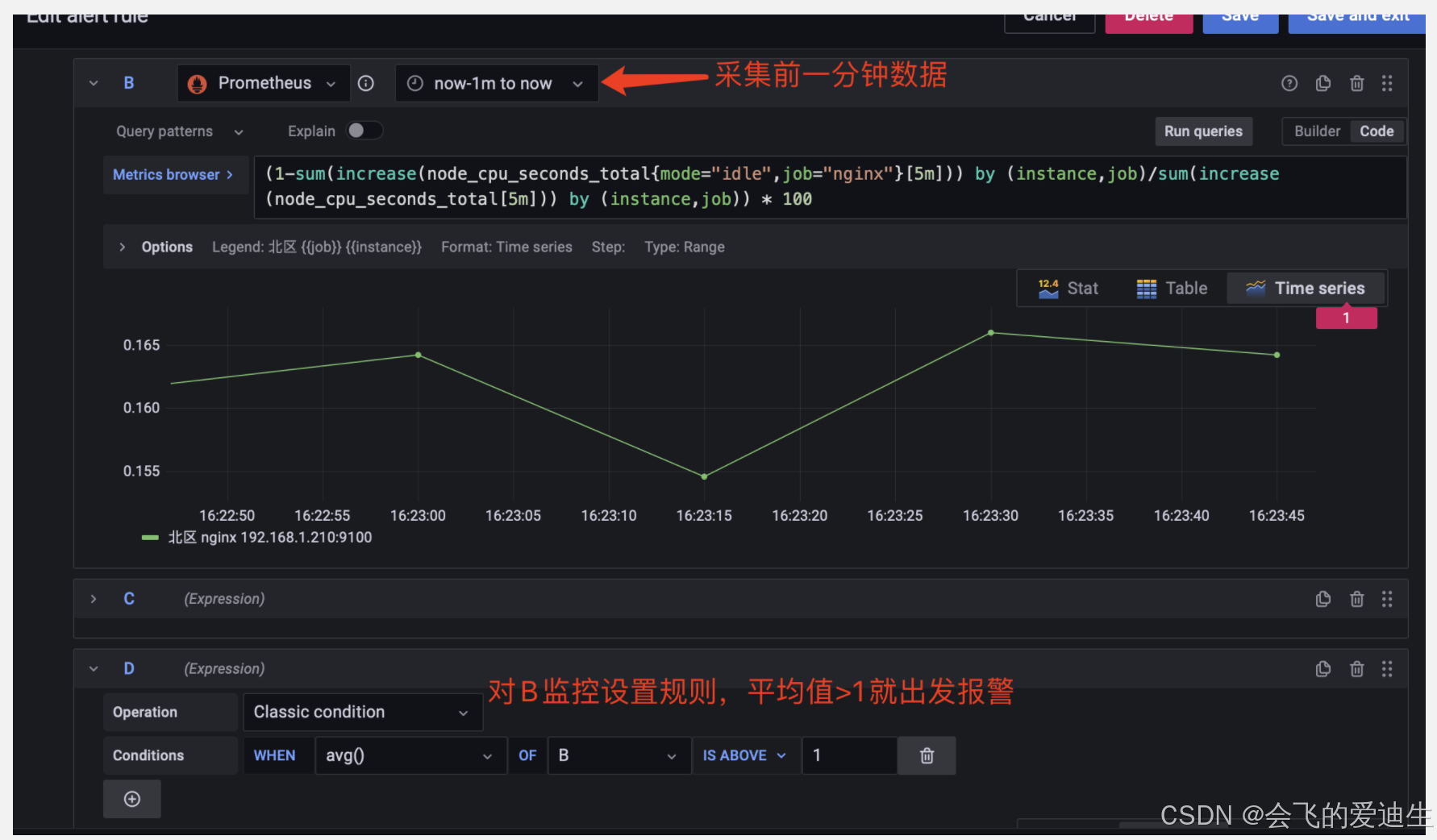1437x840 pixels.
Task: Open the avg() reducer dropdown
Action: point(410,755)
